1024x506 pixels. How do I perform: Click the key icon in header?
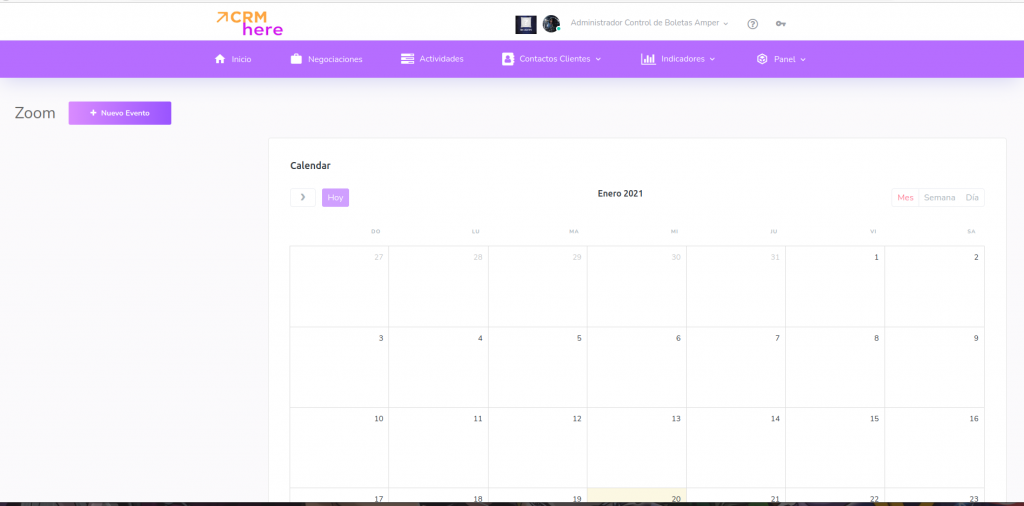(780, 24)
